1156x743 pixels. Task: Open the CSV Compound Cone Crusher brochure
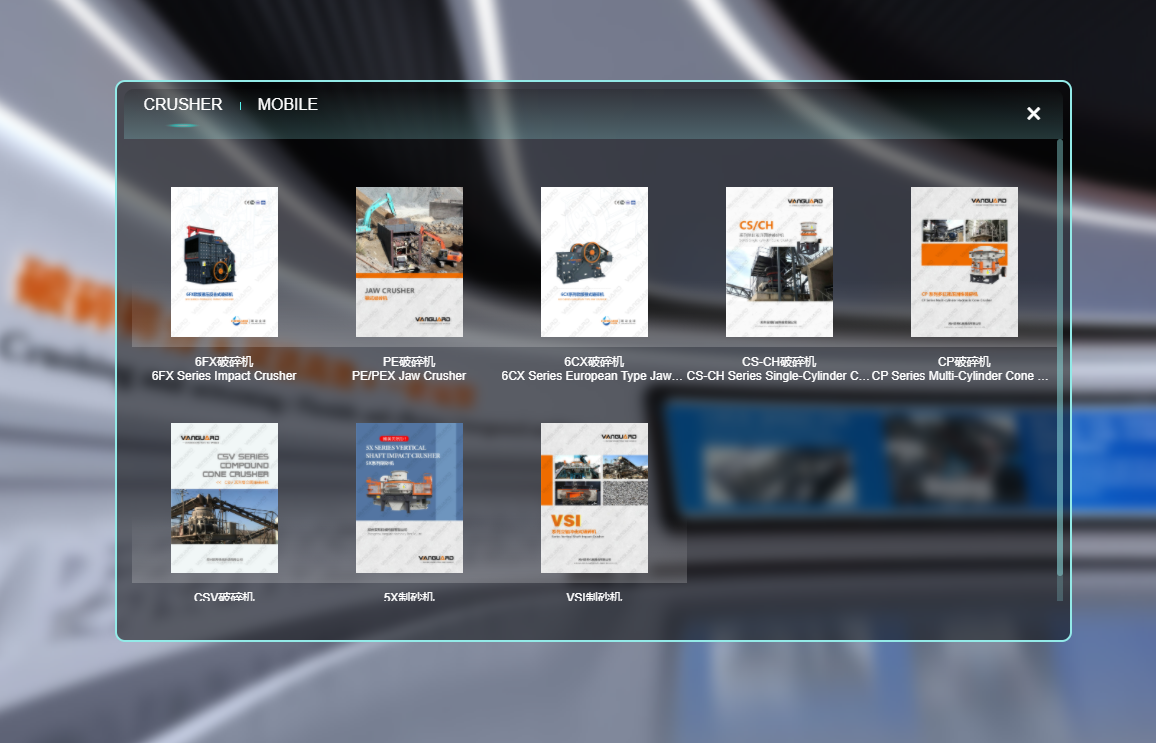tap(224, 498)
